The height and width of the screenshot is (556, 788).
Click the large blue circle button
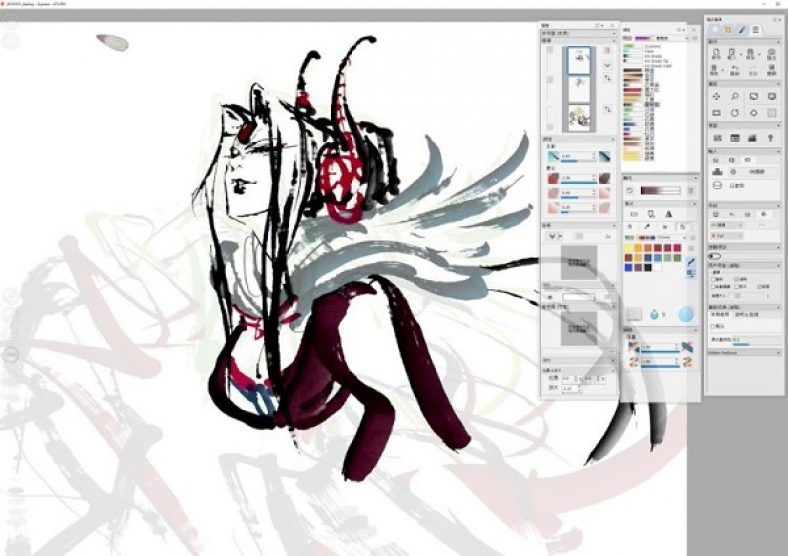[x=686, y=314]
